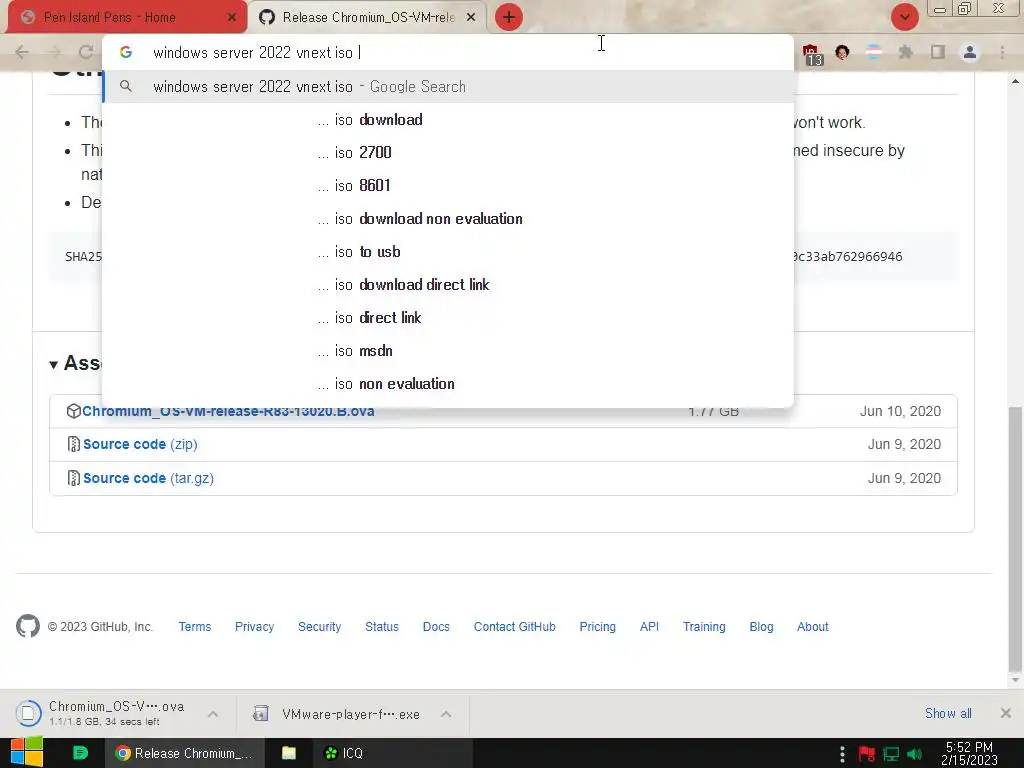This screenshot has width=1024, height=768.
Task: Download Source code (tar.gz)
Action: tap(148, 478)
